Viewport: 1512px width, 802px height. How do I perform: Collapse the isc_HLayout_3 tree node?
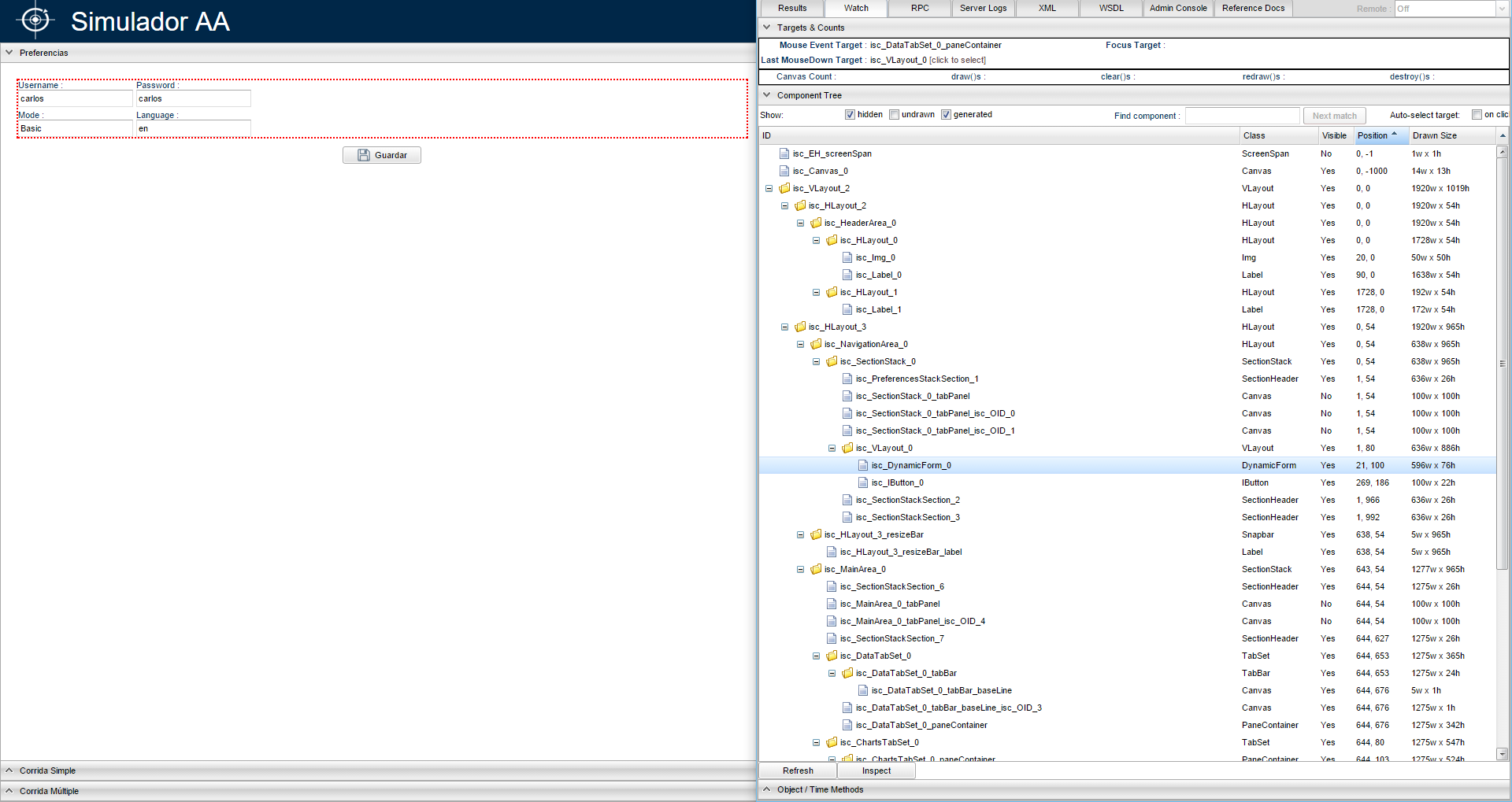[784, 327]
